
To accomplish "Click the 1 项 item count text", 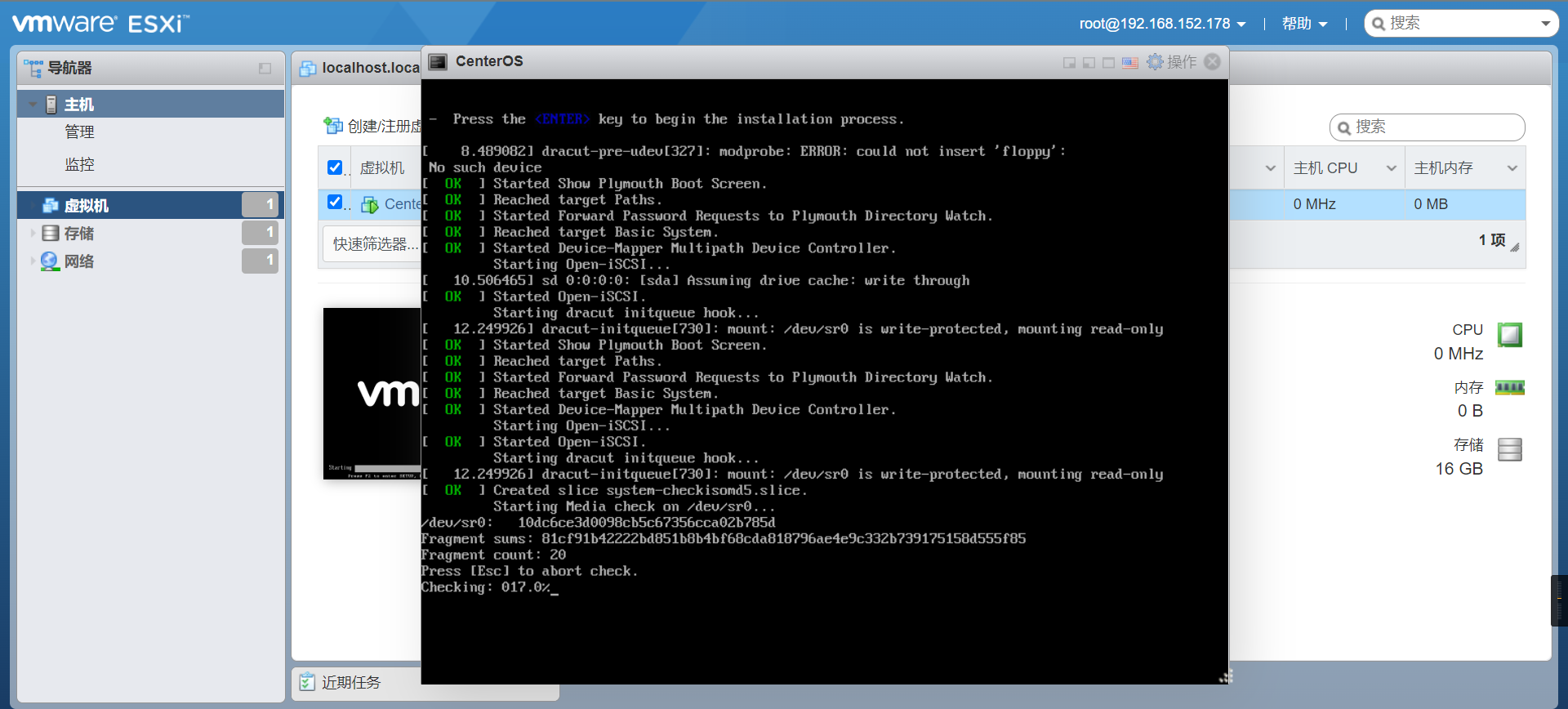I will 1491,240.
